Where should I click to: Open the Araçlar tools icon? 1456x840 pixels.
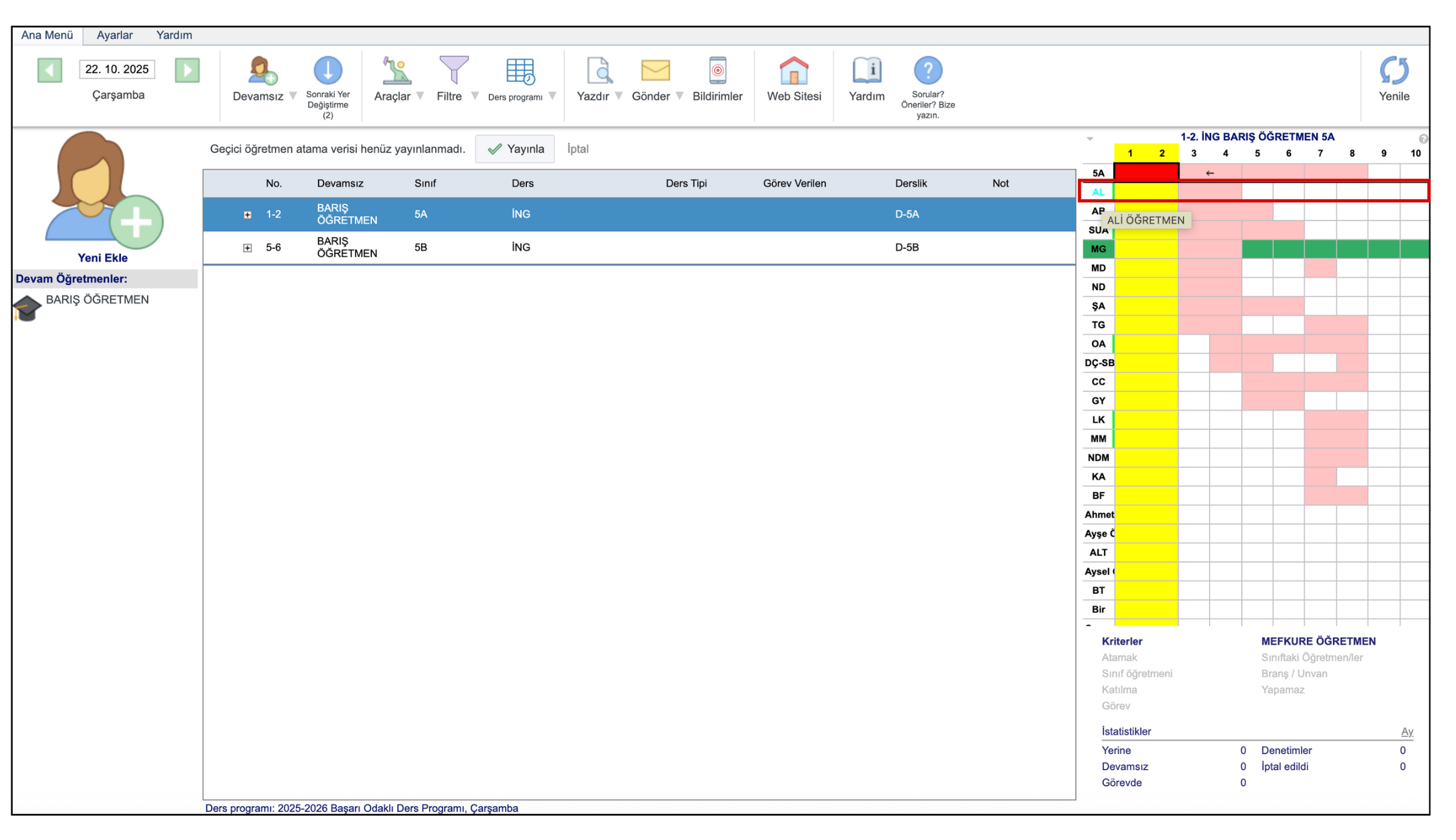396,71
